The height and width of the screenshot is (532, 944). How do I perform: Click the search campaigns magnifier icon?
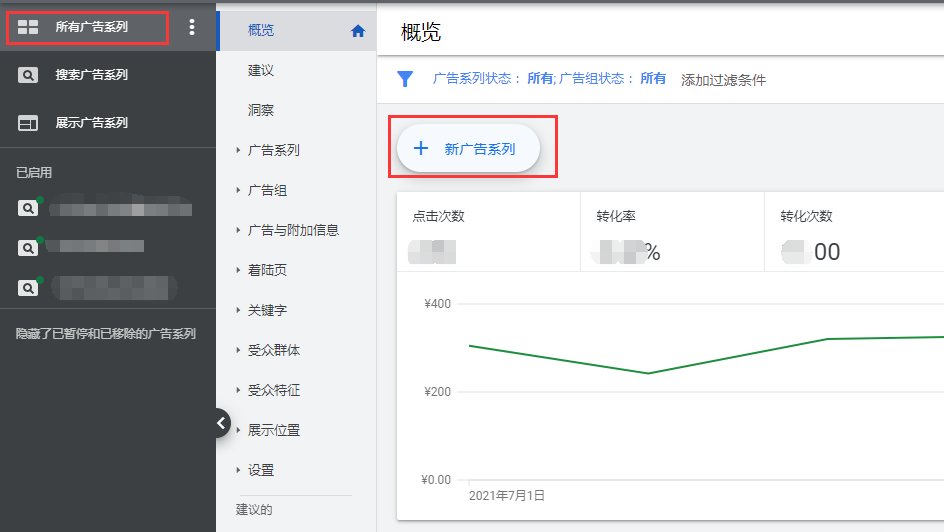(x=28, y=75)
